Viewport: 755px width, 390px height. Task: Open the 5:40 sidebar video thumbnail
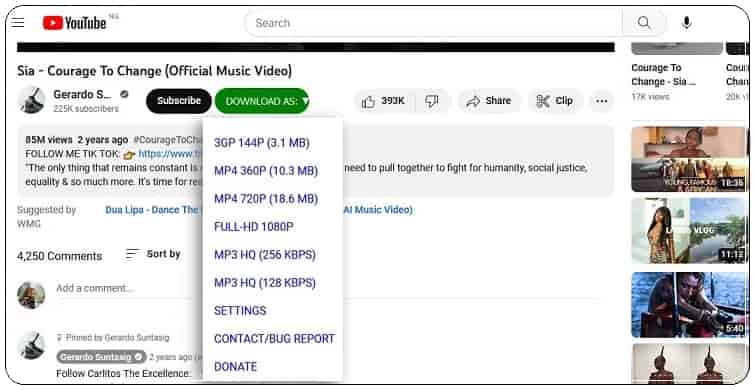point(689,305)
